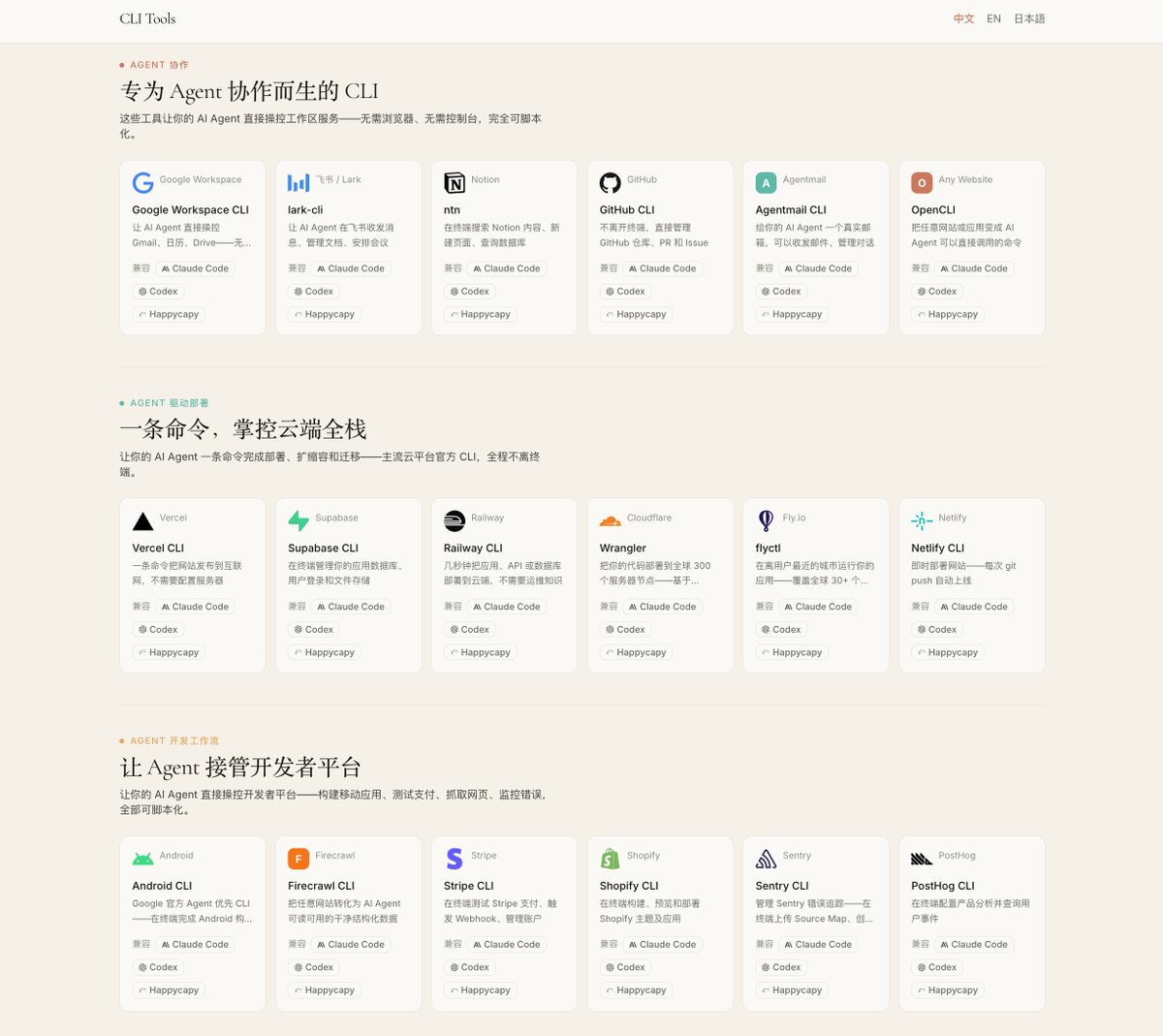Click the Lark bar-chart logo icon
The width and height of the screenshot is (1163, 1036).
[x=299, y=182]
